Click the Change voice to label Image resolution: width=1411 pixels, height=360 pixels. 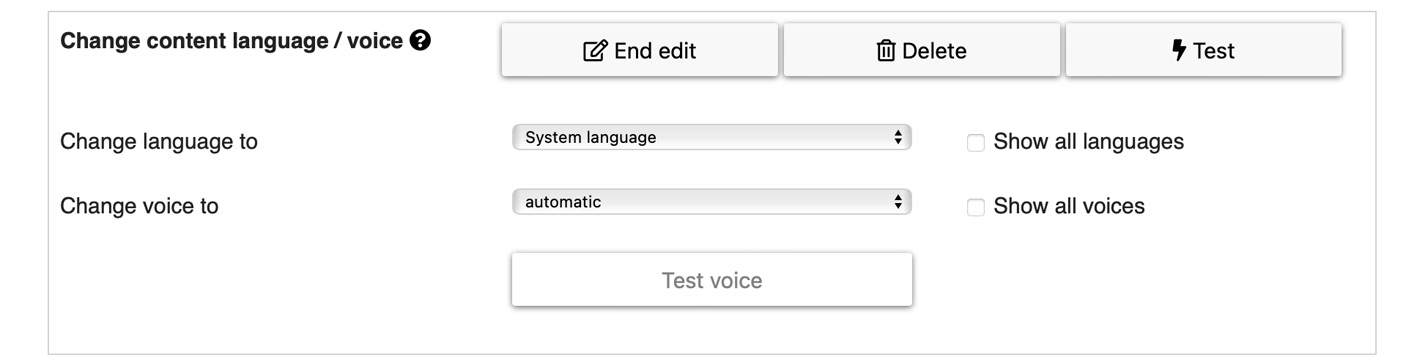[x=140, y=206]
